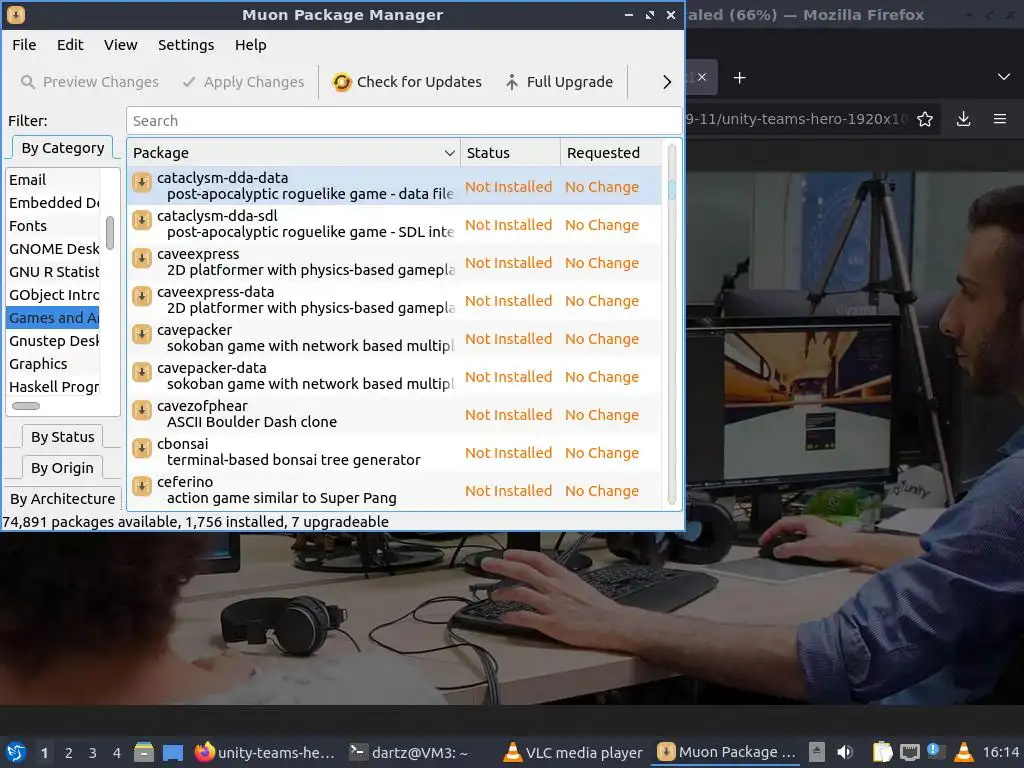Switch to workspace 4 on the panel
1024x768 pixels.
pyautogui.click(x=117, y=753)
